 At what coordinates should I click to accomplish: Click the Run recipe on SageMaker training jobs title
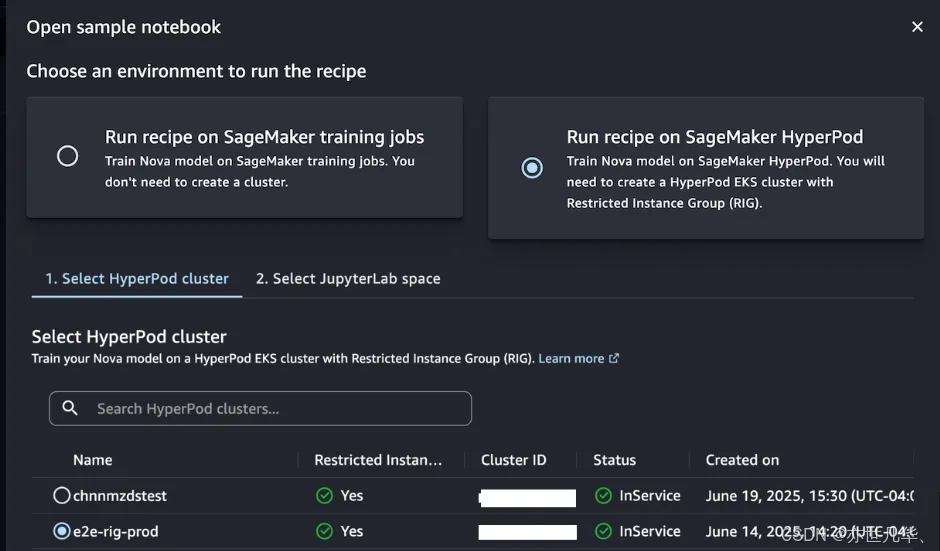(x=264, y=137)
